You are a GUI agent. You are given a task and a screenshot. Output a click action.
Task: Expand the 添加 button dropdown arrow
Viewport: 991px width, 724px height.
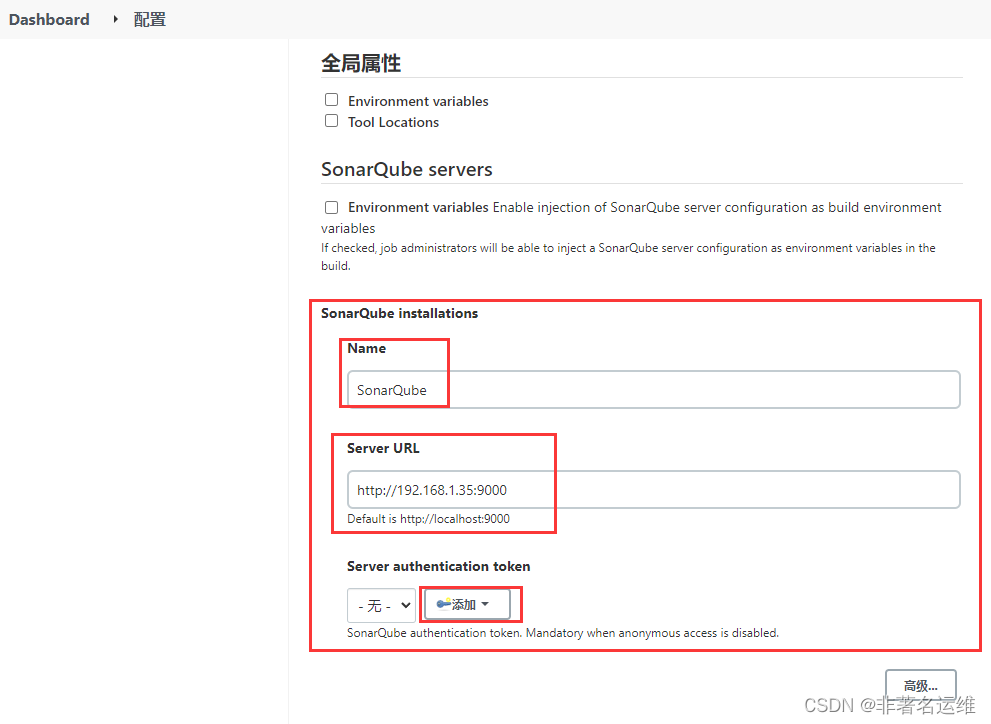click(485, 605)
